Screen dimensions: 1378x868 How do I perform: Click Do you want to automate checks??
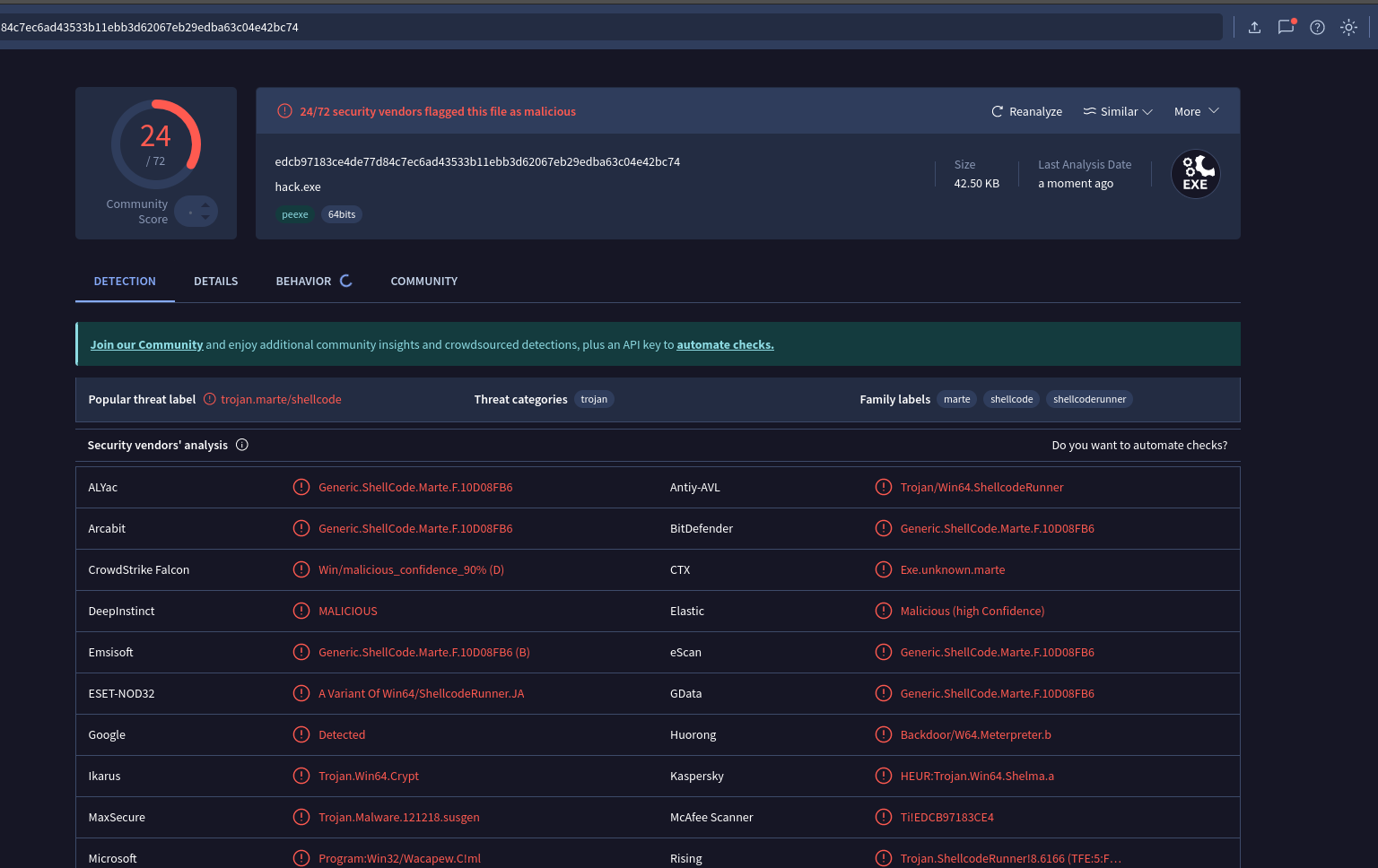(1139, 445)
